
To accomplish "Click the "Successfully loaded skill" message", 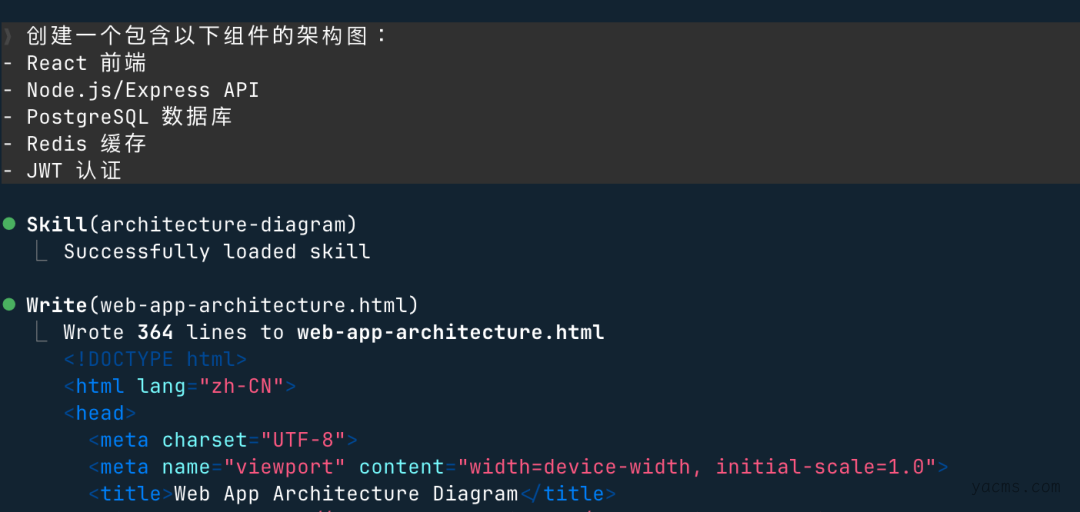I will pyautogui.click(x=217, y=251).
